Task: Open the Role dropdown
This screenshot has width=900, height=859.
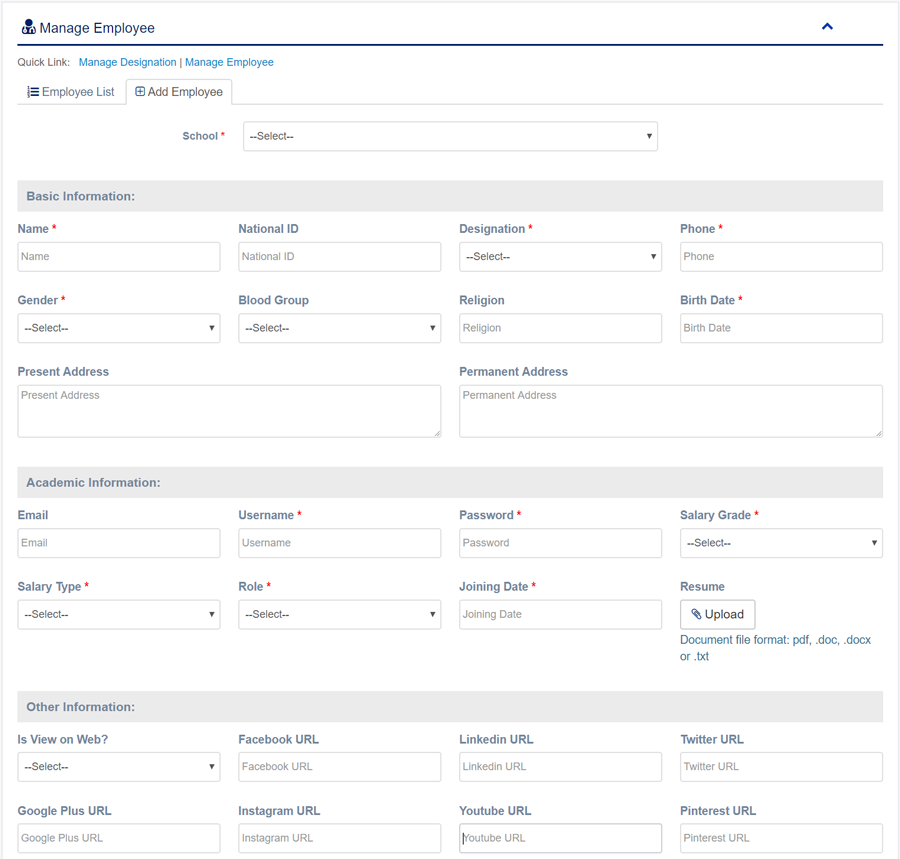Action: [x=339, y=614]
